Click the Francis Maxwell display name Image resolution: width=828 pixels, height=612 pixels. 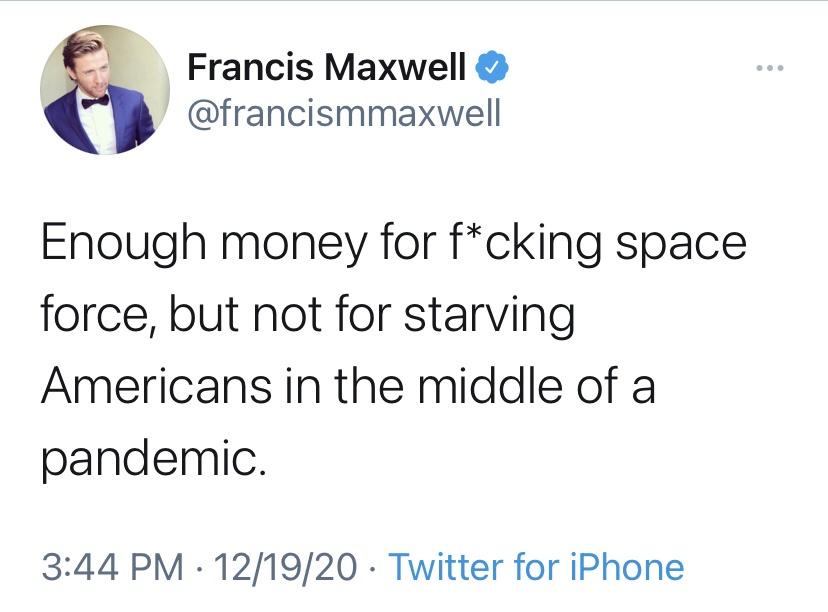[327, 69]
